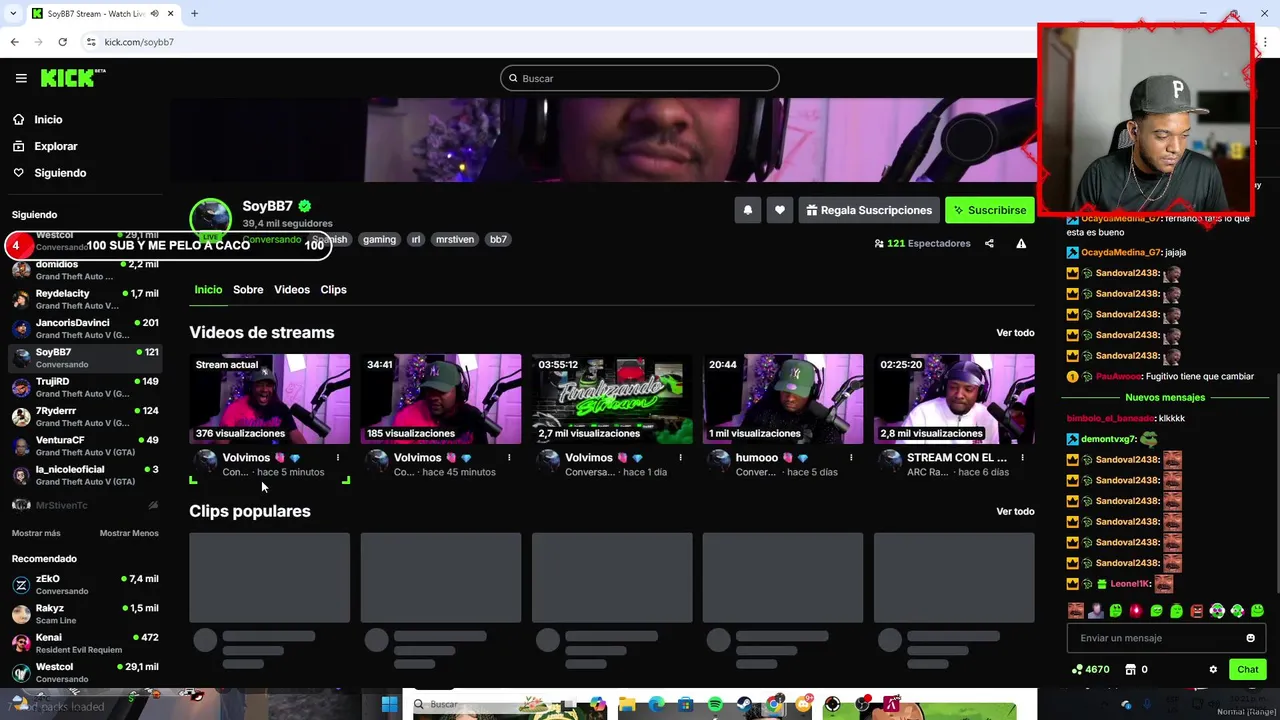Open the 34:41 video thumbnail
This screenshot has height=720, width=1280.
click(x=441, y=398)
